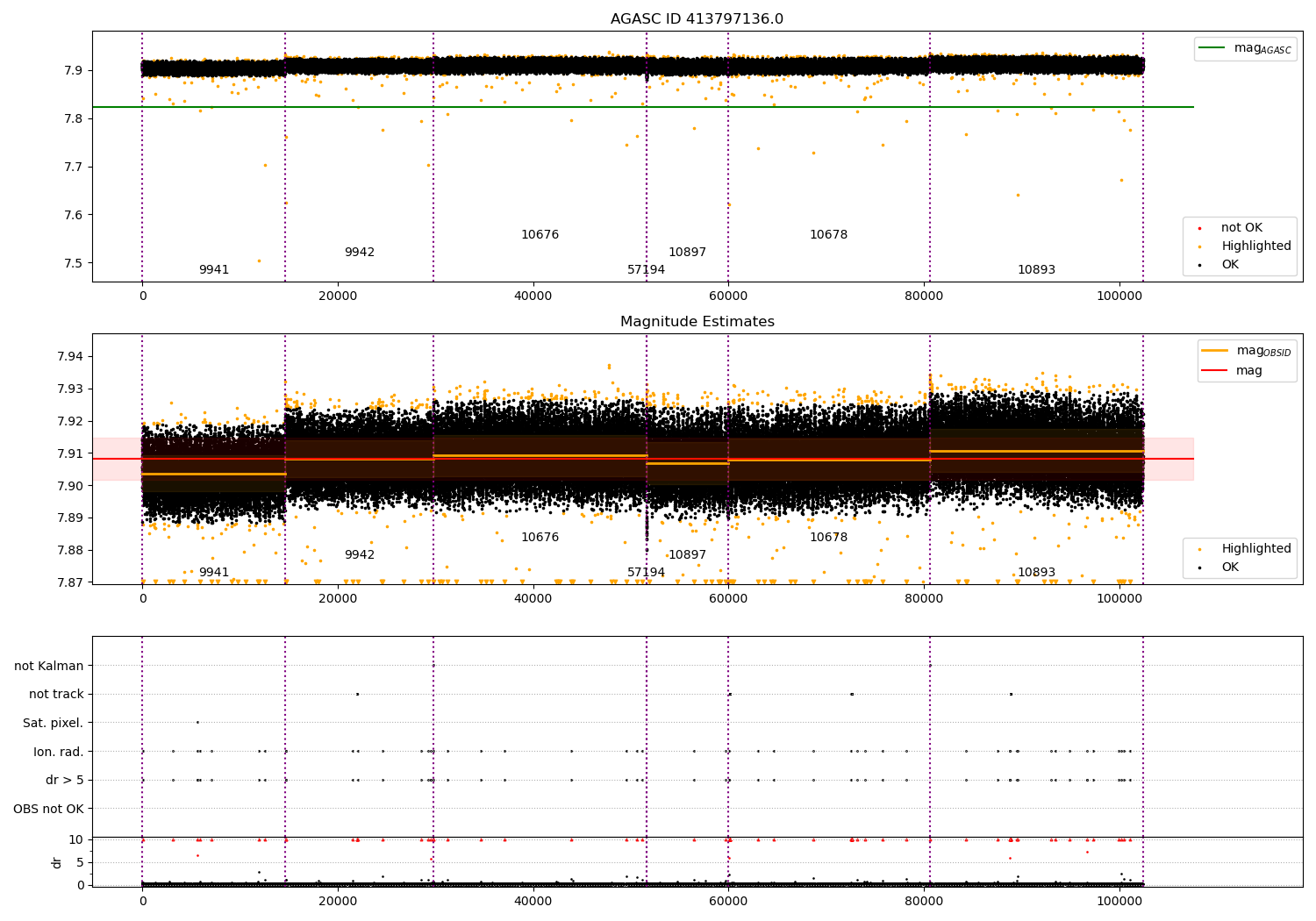Screen dimensions: 1316x921
Task: Click x tick 80000 under middle plot
Action: pos(924,599)
